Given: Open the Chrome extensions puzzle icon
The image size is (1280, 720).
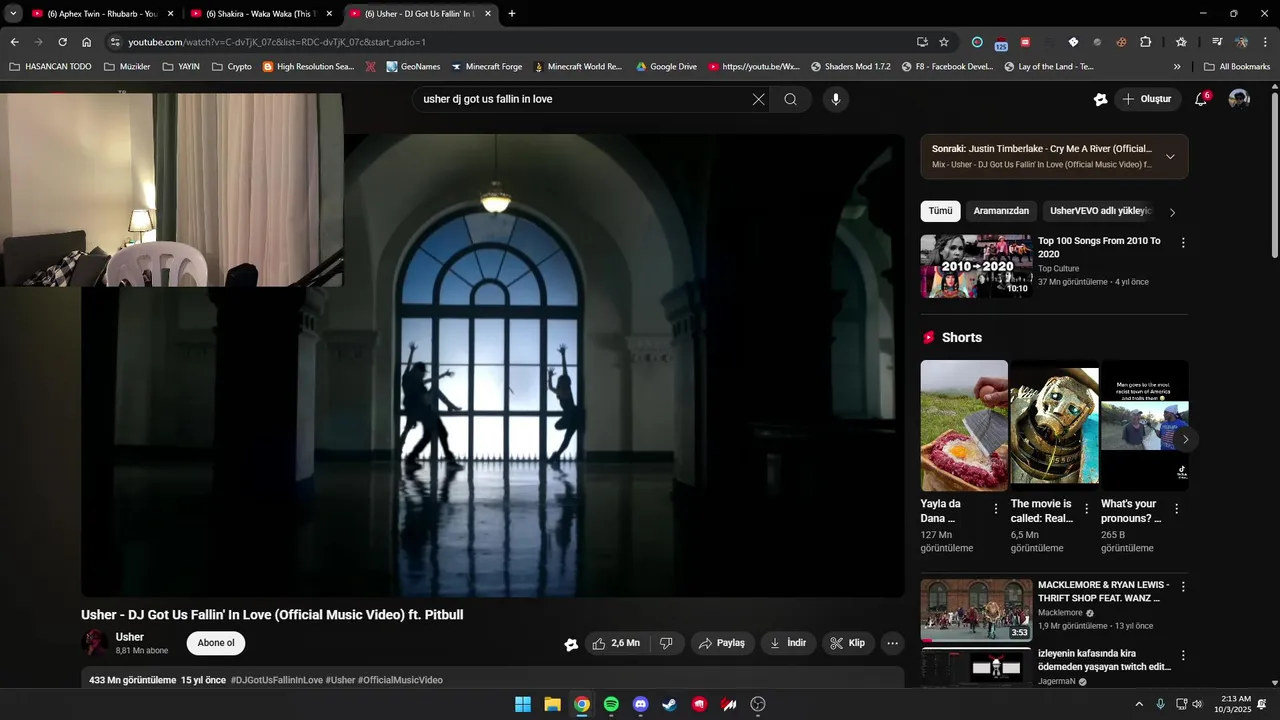Looking at the screenshot, I should [1145, 42].
